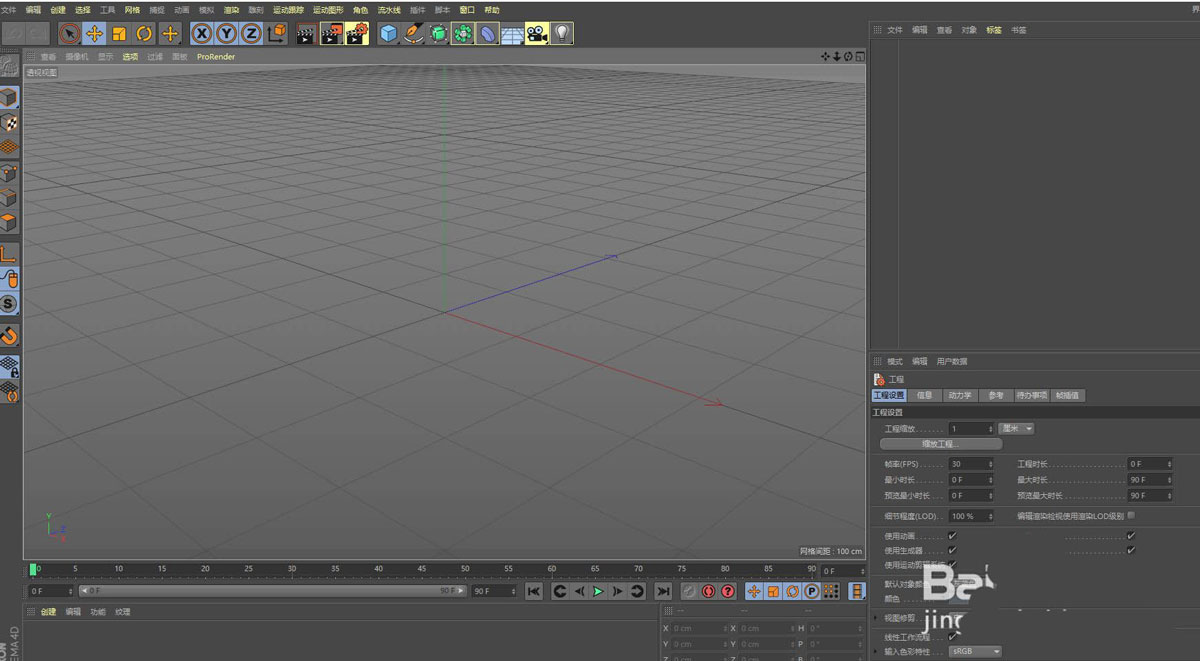Toggle autokeying red circle button

coord(708,592)
